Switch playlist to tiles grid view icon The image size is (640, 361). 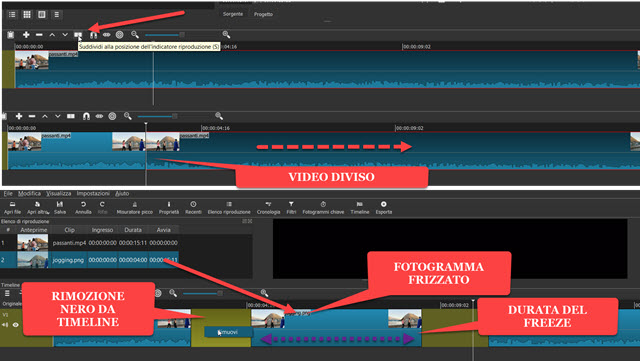(27, 15)
